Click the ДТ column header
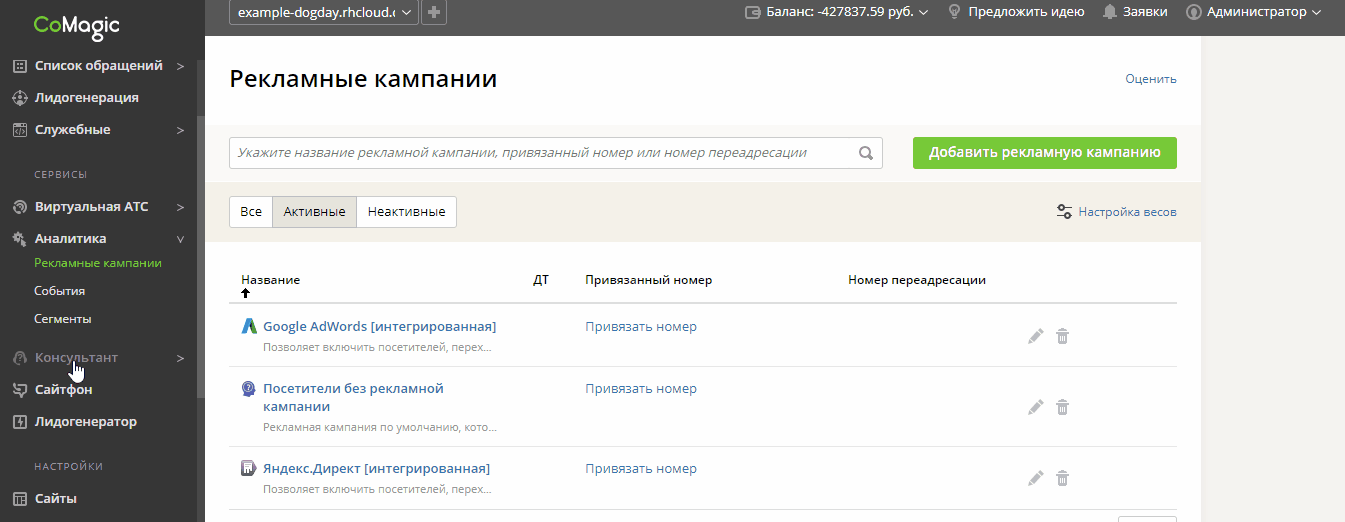This screenshot has height=522, width=1345. point(541,280)
